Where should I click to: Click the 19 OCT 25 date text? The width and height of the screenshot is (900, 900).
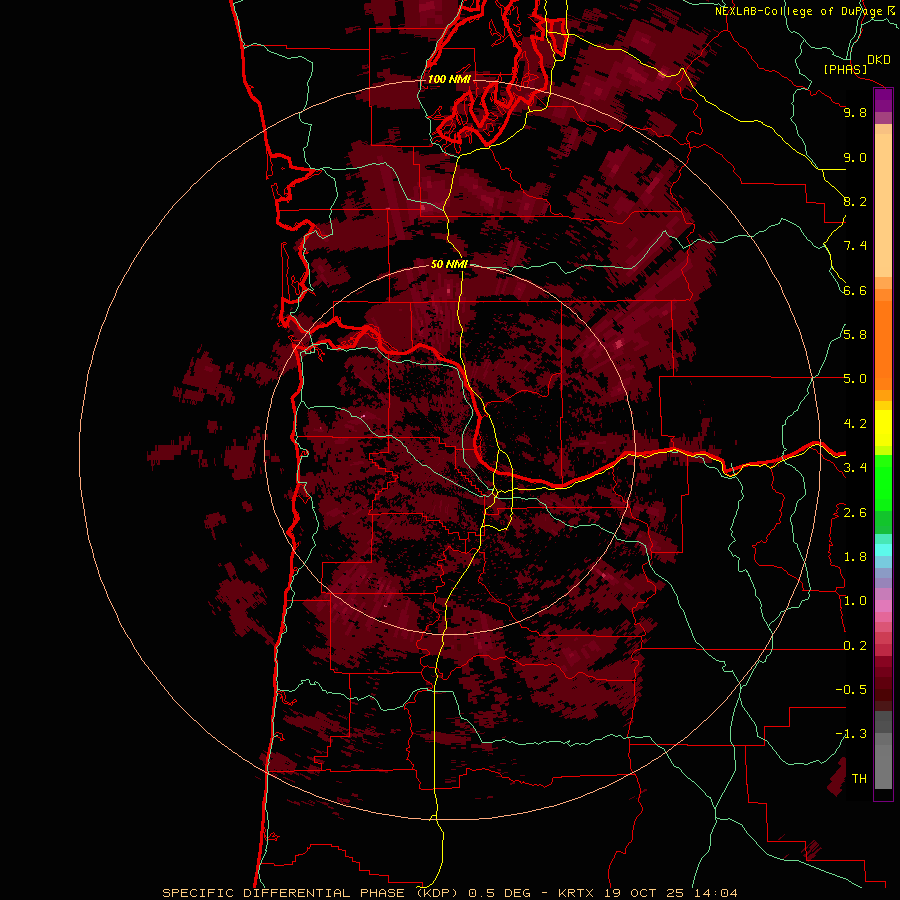pyautogui.click(x=645, y=893)
